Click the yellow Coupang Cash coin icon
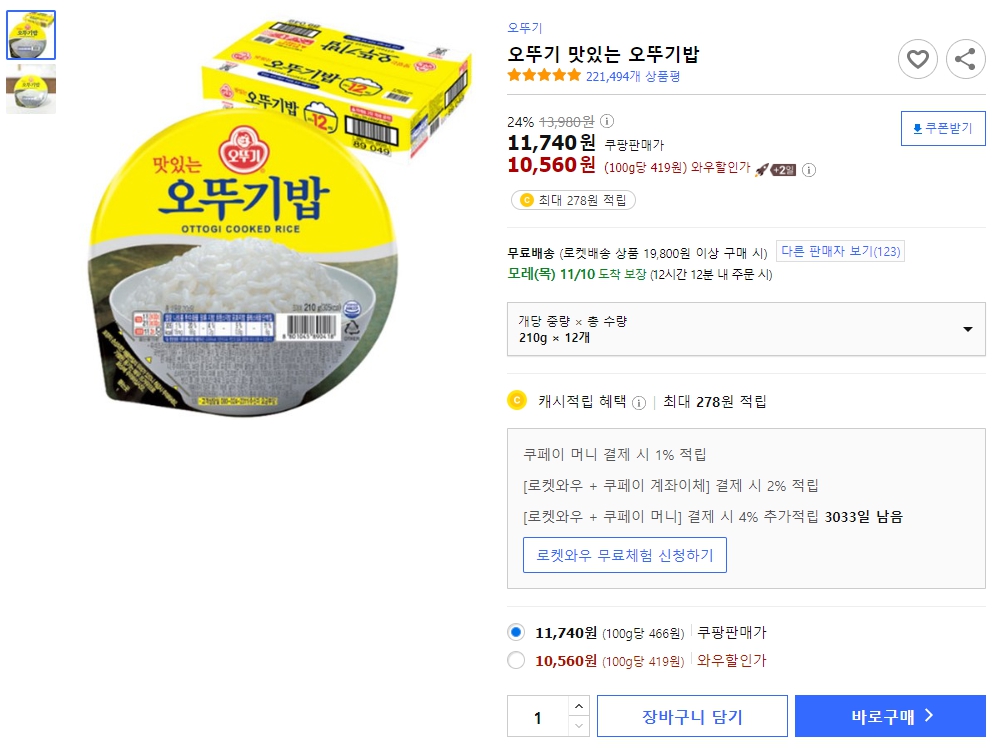Image resolution: width=996 pixels, height=749 pixels. (x=516, y=399)
